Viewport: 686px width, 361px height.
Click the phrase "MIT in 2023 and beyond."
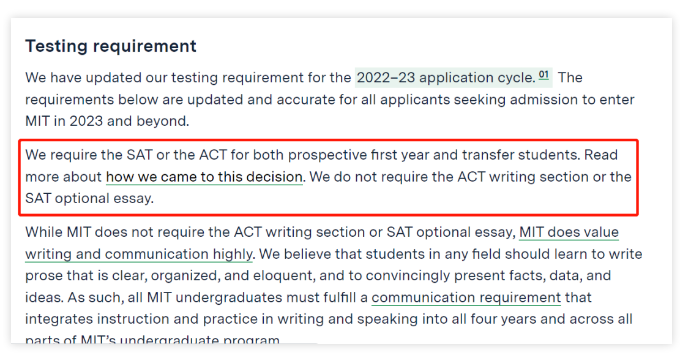107,121
